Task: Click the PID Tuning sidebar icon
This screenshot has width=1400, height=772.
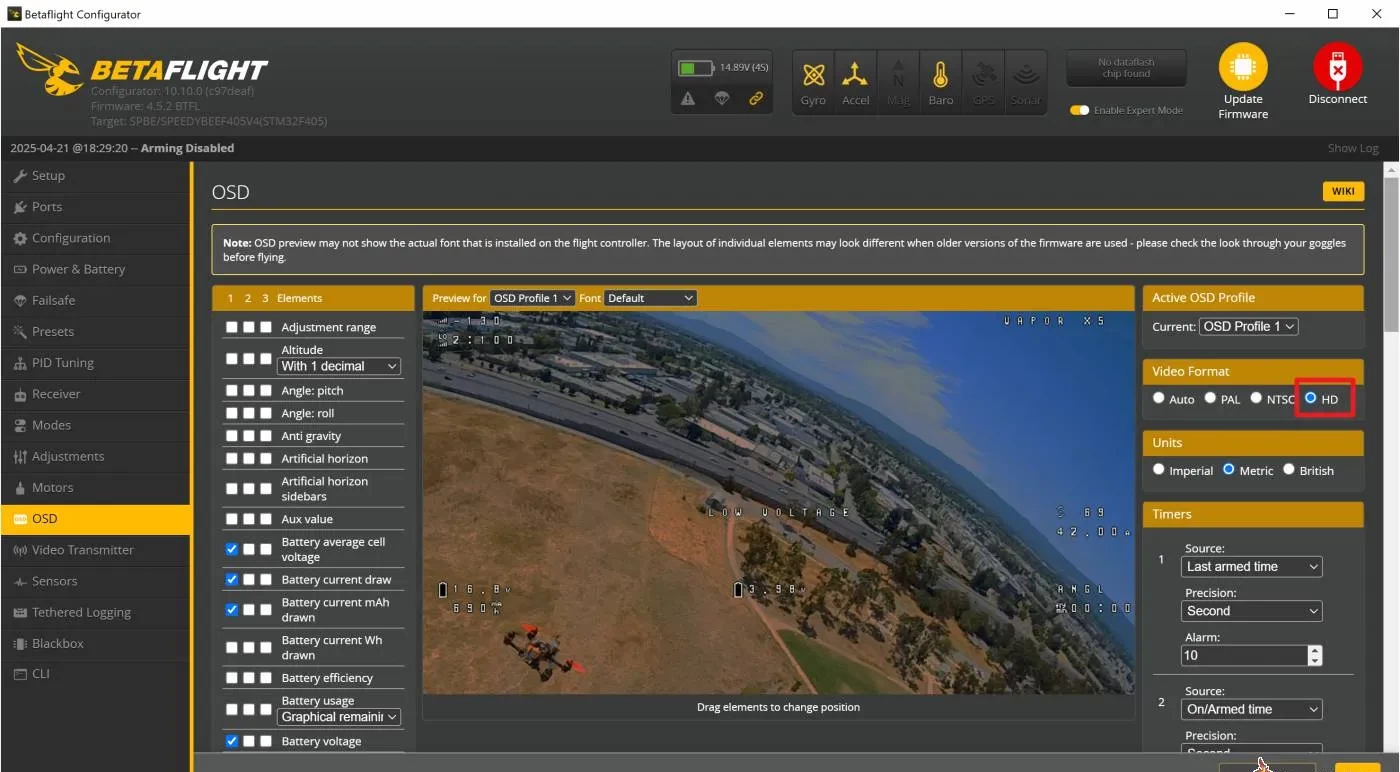Action: (x=20, y=363)
